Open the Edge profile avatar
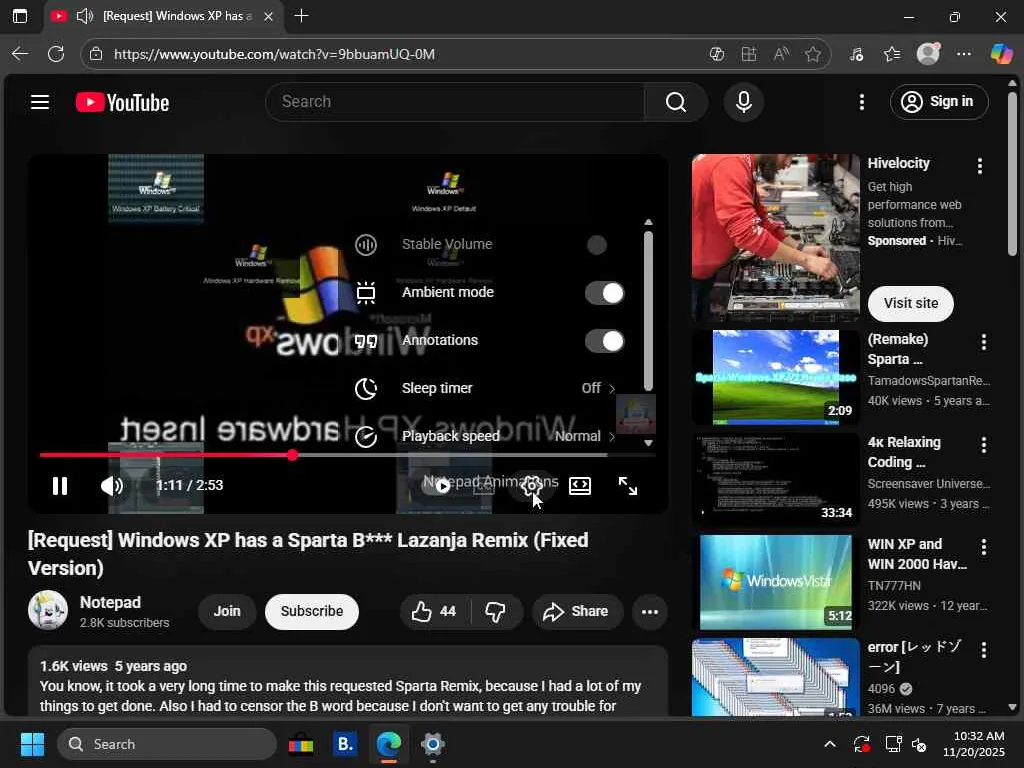Screen dimensions: 1024x768 (928, 54)
